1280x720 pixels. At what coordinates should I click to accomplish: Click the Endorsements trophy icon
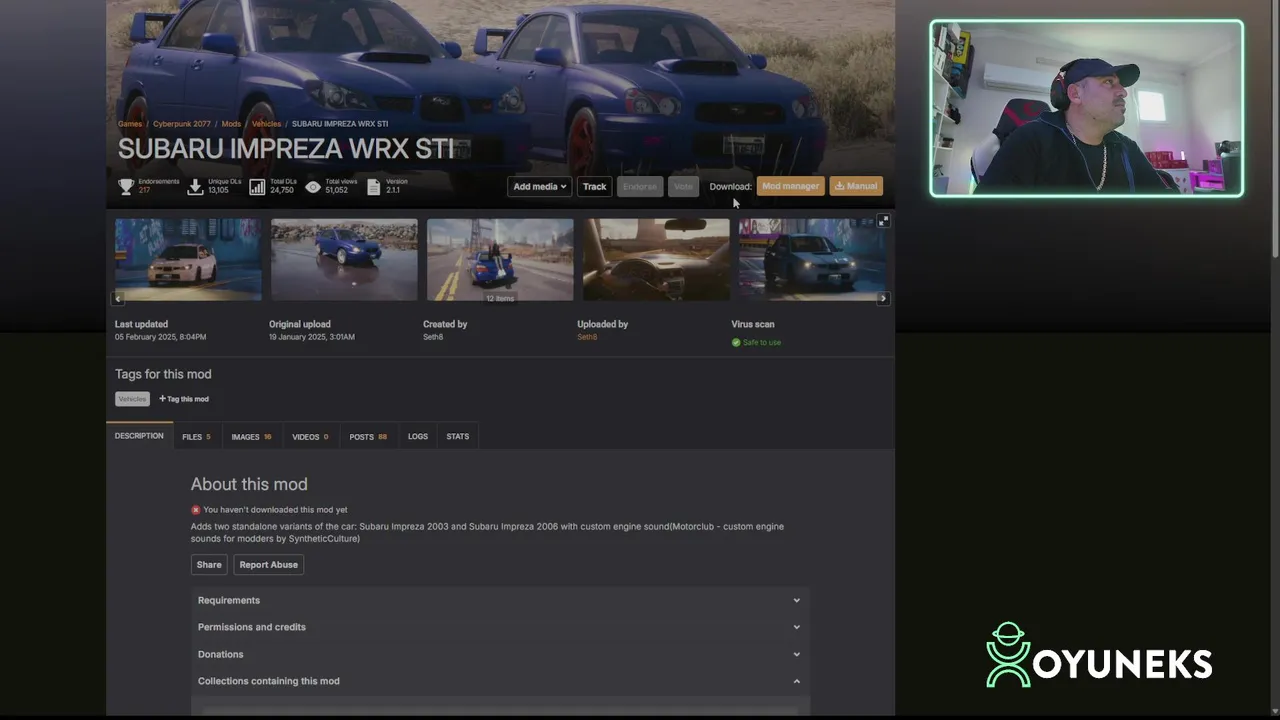(x=126, y=186)
